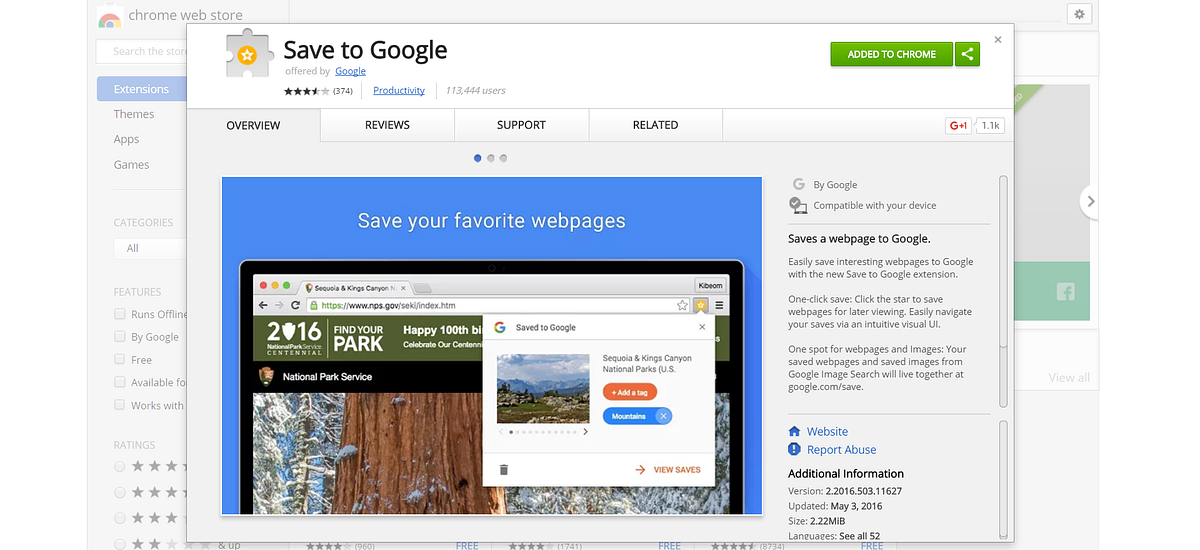Click the ADDED TO CHROME button
The height and width of the screenshot is (550, 1200).
click(x=892, y=54)
